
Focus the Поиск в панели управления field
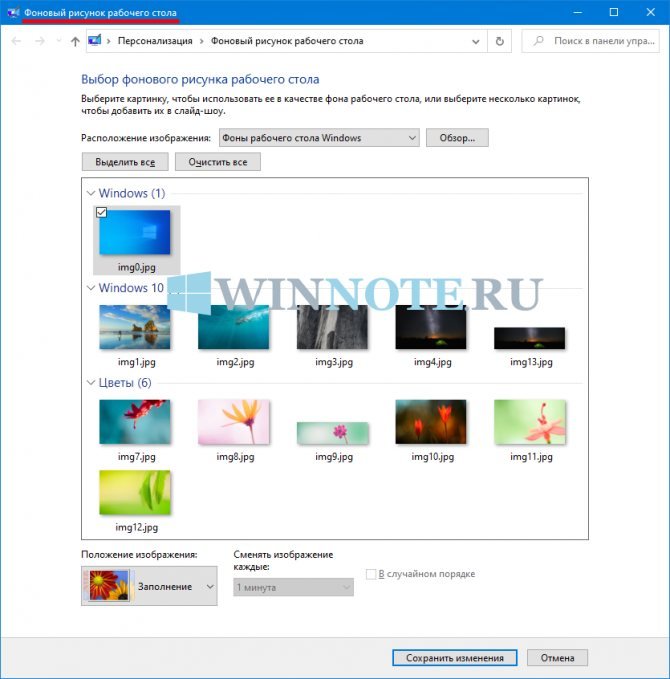591,41
